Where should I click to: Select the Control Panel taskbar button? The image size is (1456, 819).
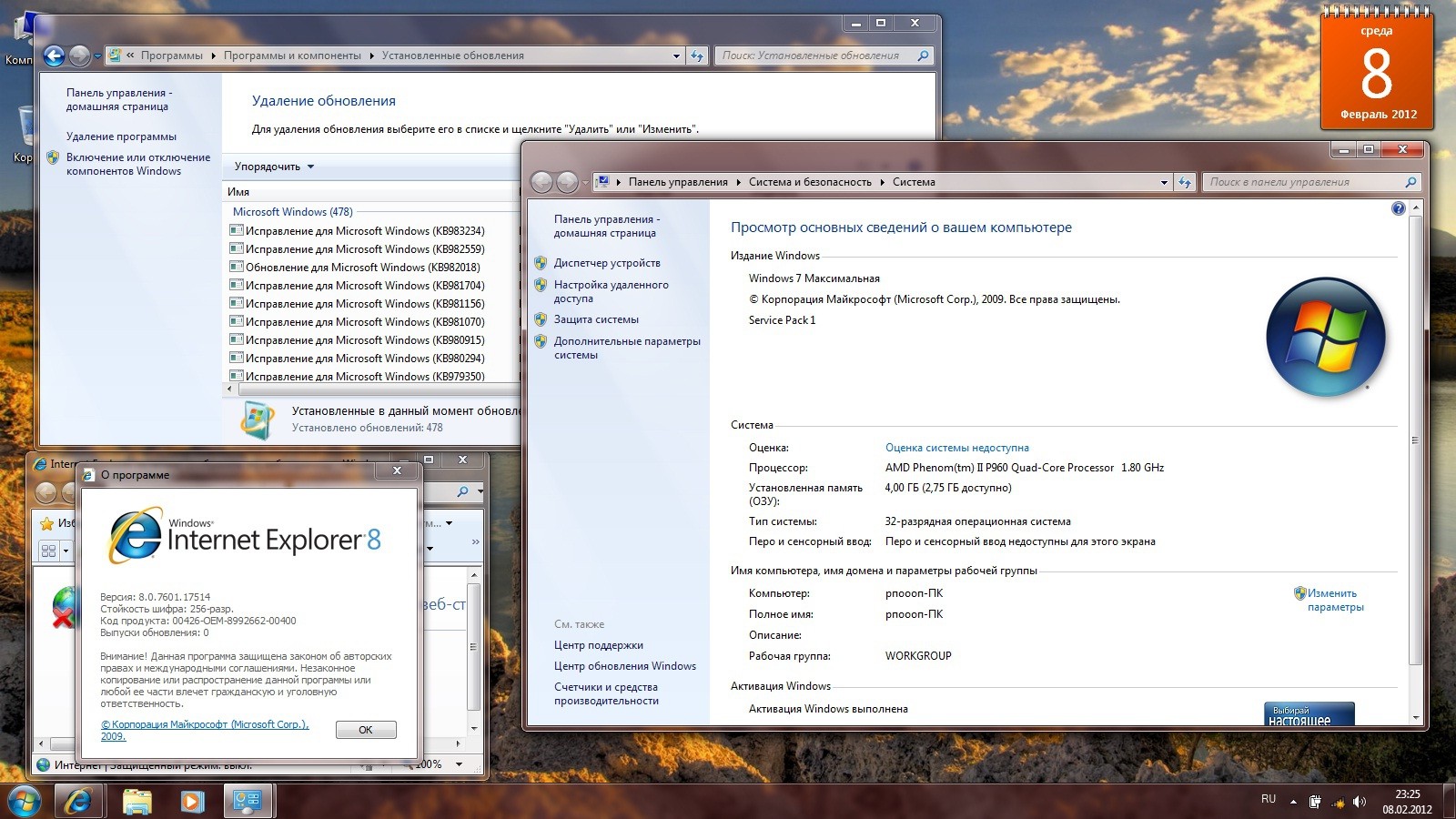[x=247, y=801]
